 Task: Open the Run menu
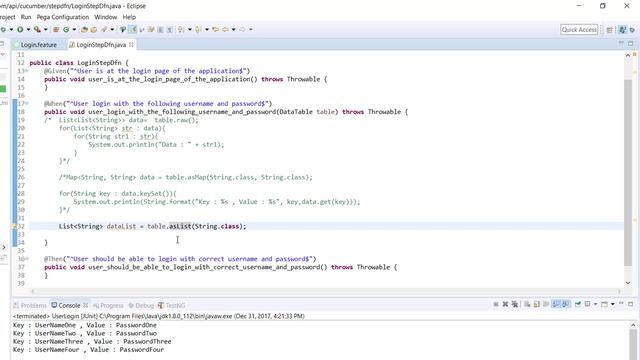pos(26,17)
